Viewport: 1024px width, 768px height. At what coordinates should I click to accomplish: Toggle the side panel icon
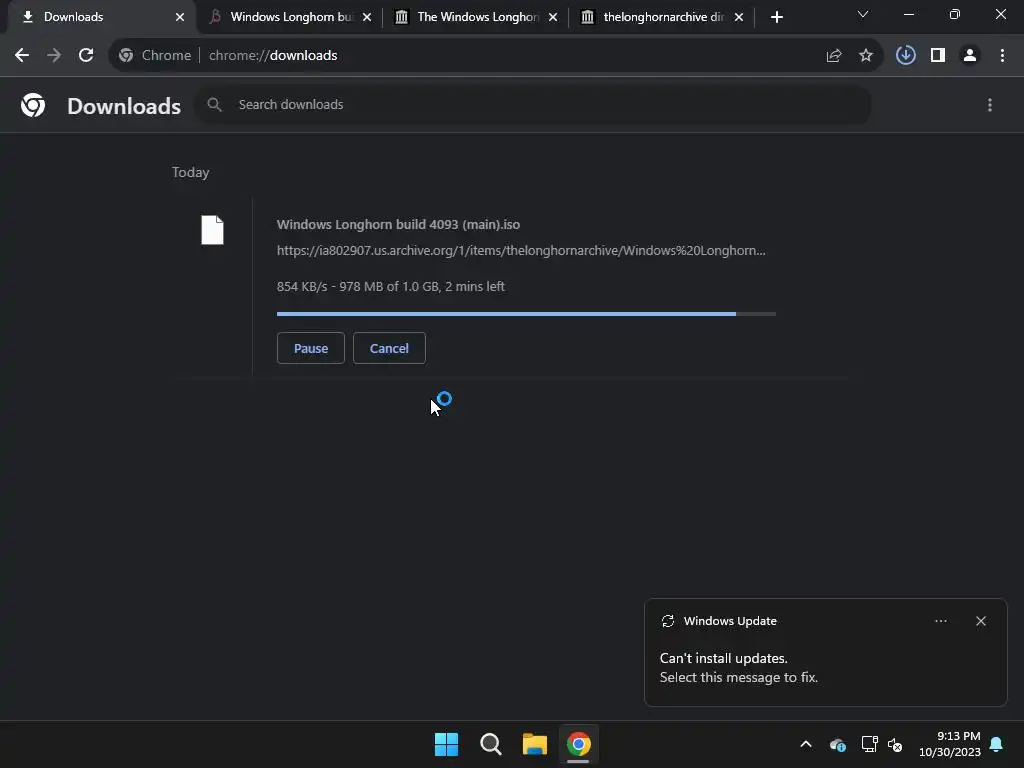click(938, 56)
